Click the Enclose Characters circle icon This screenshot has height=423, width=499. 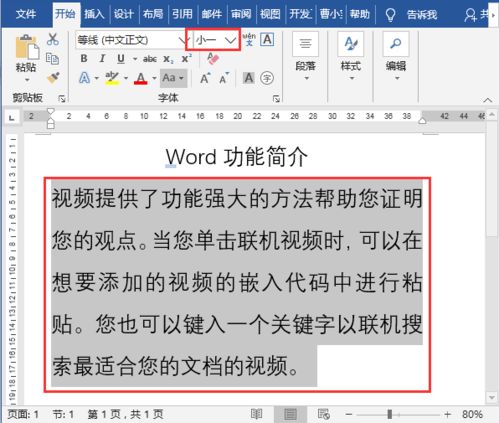pyautogui.click(x=267, y=78)
